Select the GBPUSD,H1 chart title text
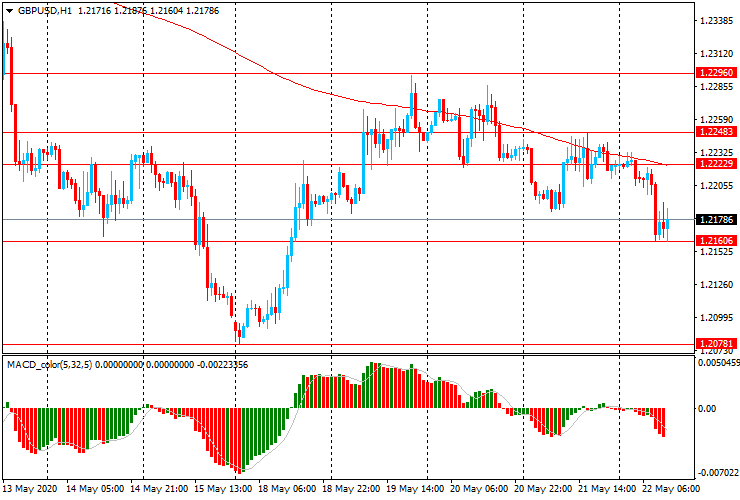The image size is (740, 500). tap(45, 10)
